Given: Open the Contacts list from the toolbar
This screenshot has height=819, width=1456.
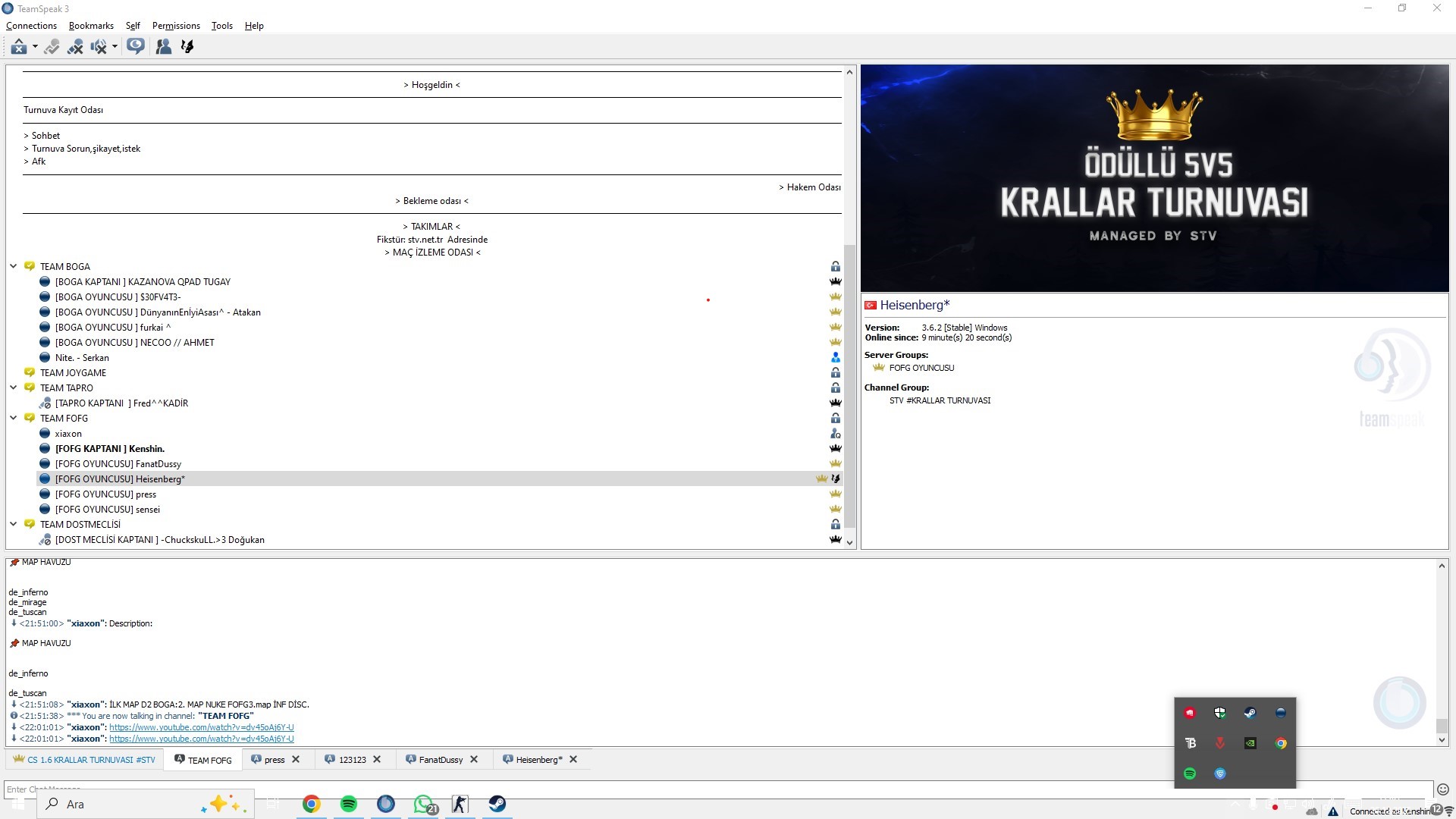Looking at the screenshot, I should [163, 47].
